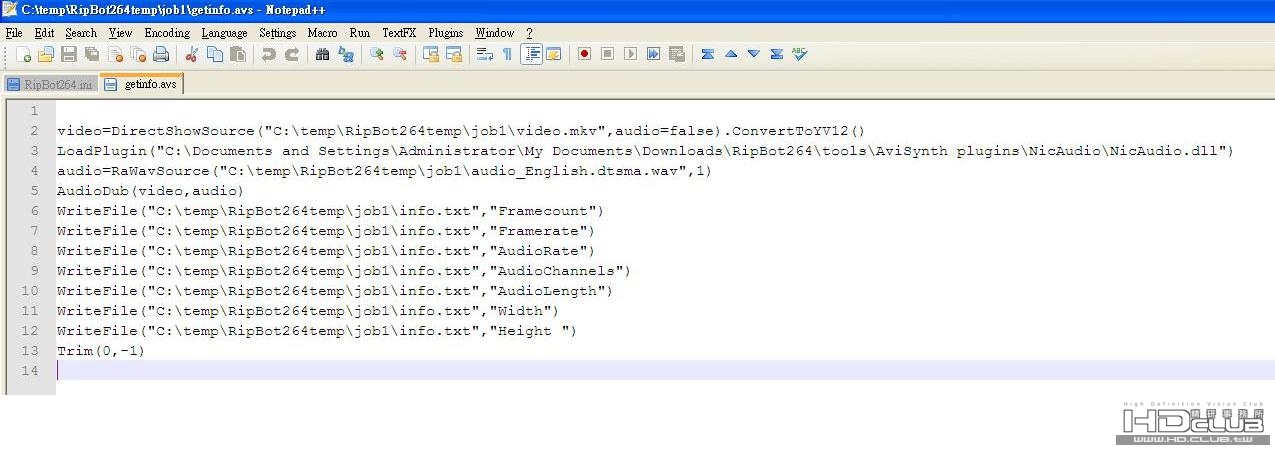Click the DirectShowSource line of code
1275x450 pixels.
[x=460, y=131]
